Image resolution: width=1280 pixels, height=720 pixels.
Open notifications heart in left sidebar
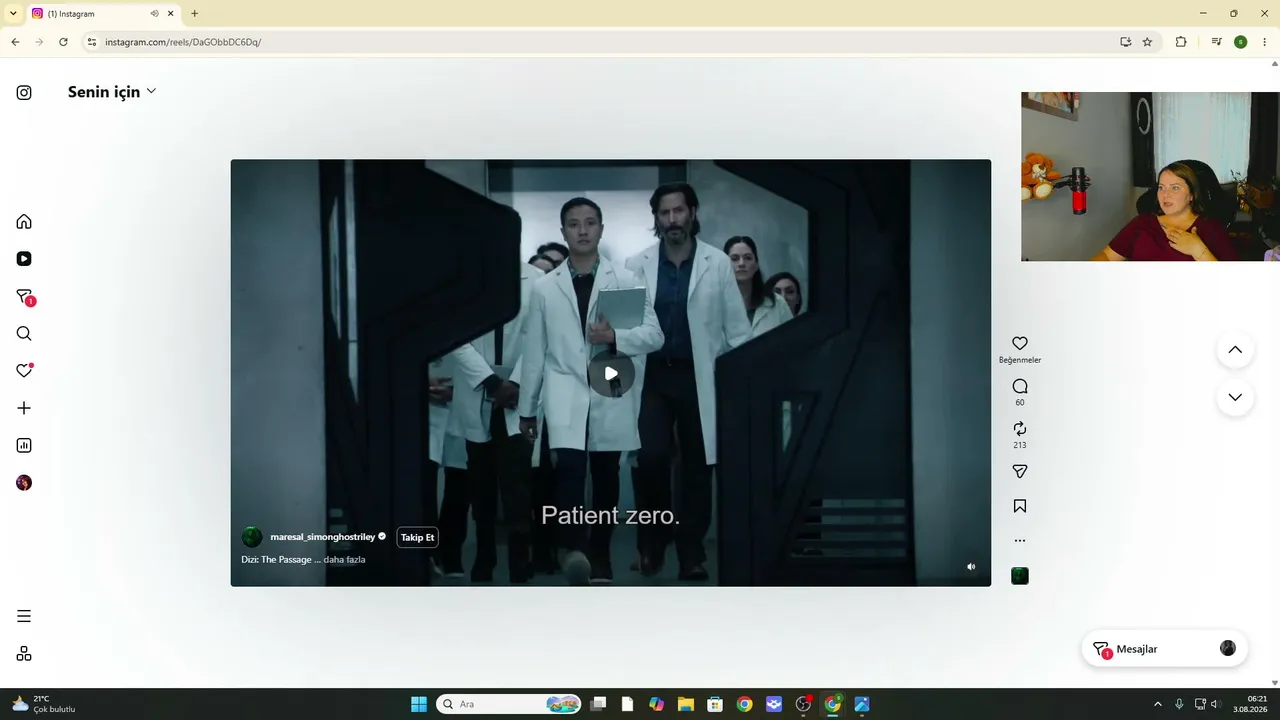(x=25, y=371)
